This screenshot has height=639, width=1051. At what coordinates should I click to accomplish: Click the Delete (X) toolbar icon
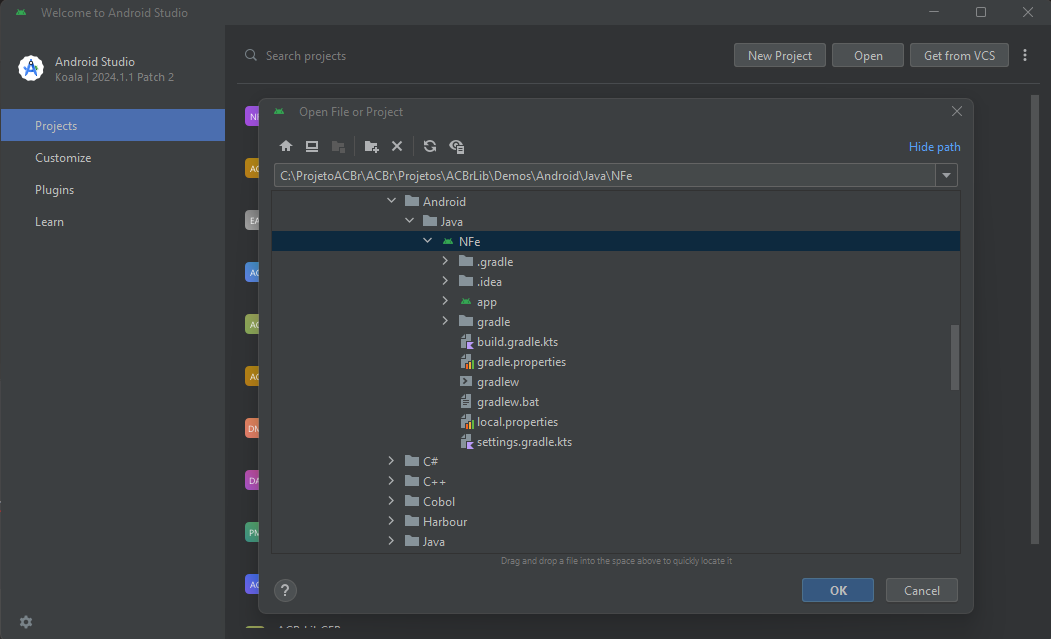(397, 146)
